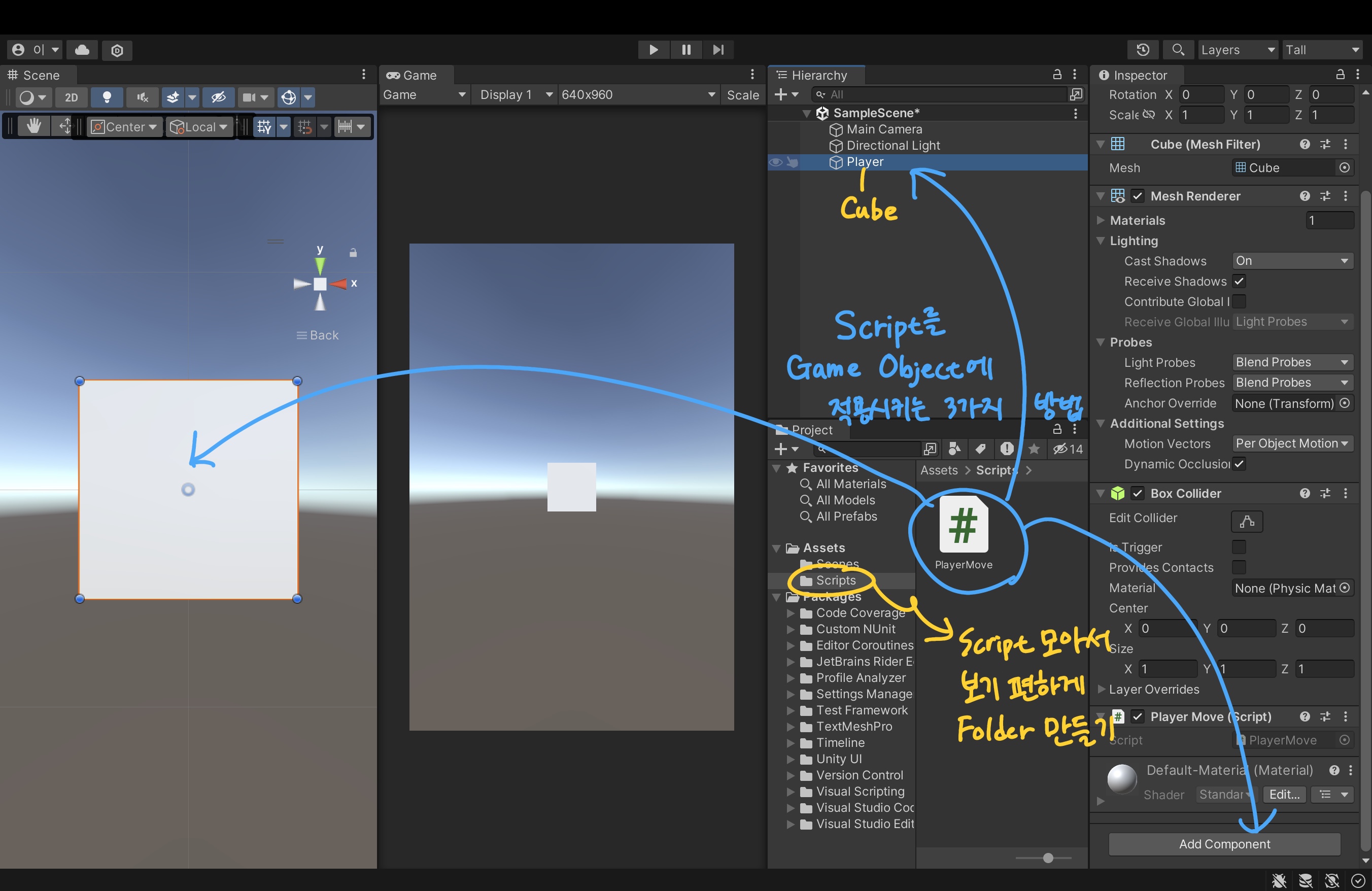Adjust the Project icon size slider
1372x891 pixels.
pyautogui.click(x=1048, y=858)
